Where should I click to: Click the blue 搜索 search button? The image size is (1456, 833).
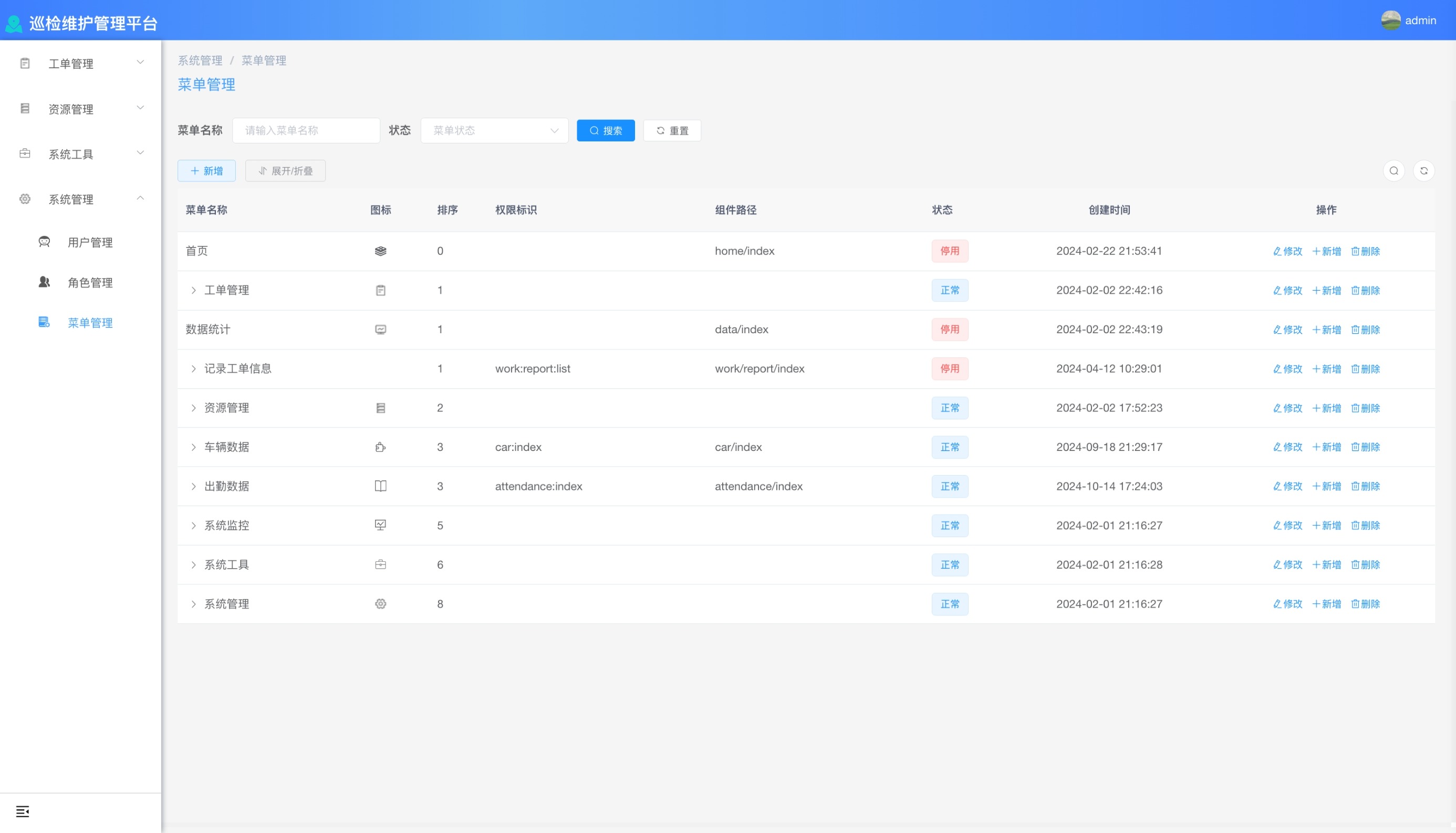coord(606,130)
